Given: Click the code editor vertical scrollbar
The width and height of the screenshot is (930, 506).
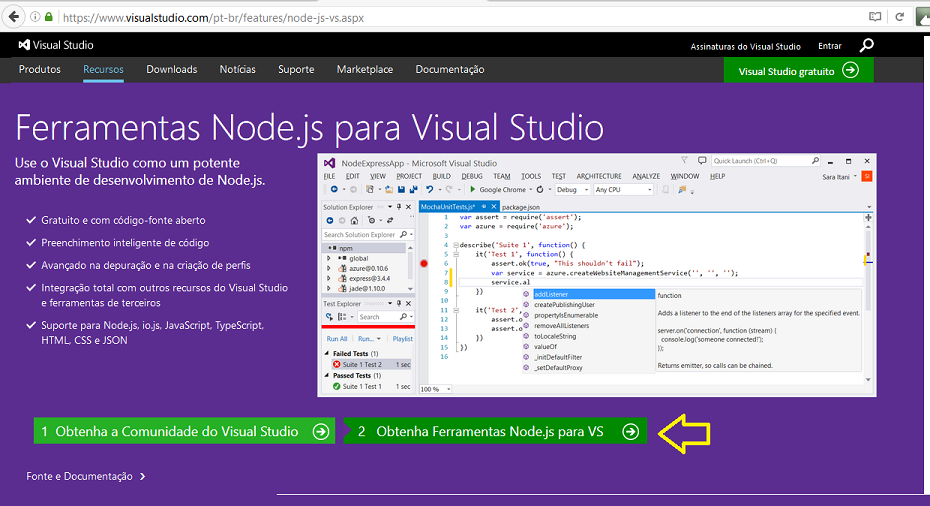Looking at the screenshot, I should coord(868,301).
